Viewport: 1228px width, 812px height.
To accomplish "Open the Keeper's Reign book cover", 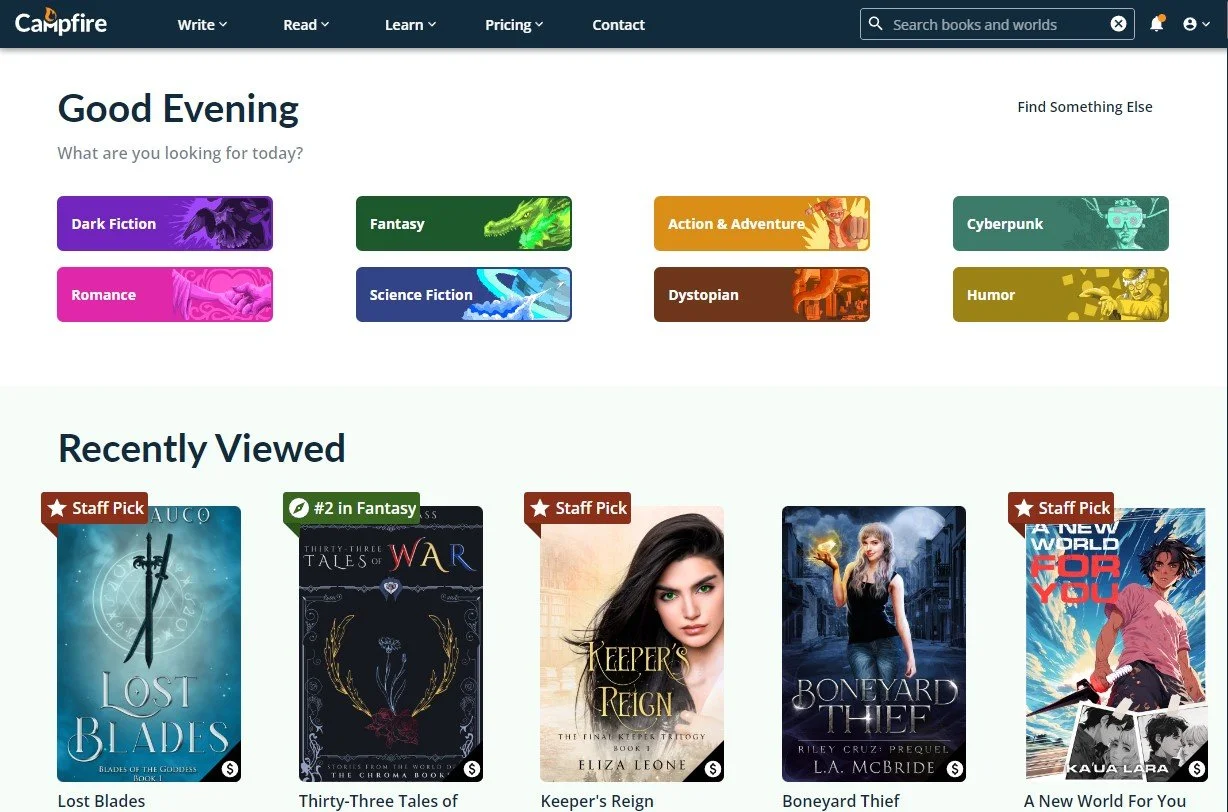I will click(632, 644).
